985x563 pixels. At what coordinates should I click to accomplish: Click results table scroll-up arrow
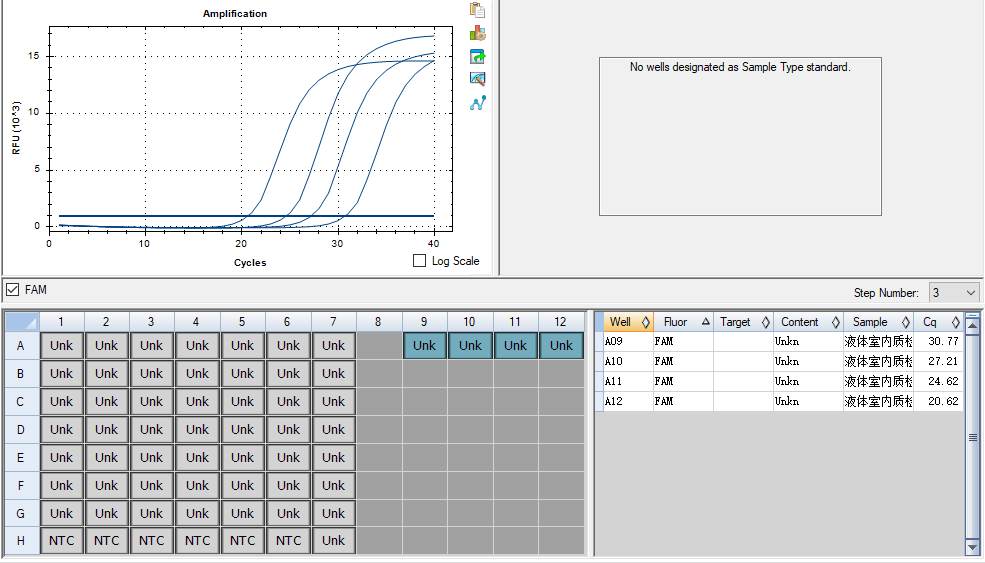coord(972,325)
